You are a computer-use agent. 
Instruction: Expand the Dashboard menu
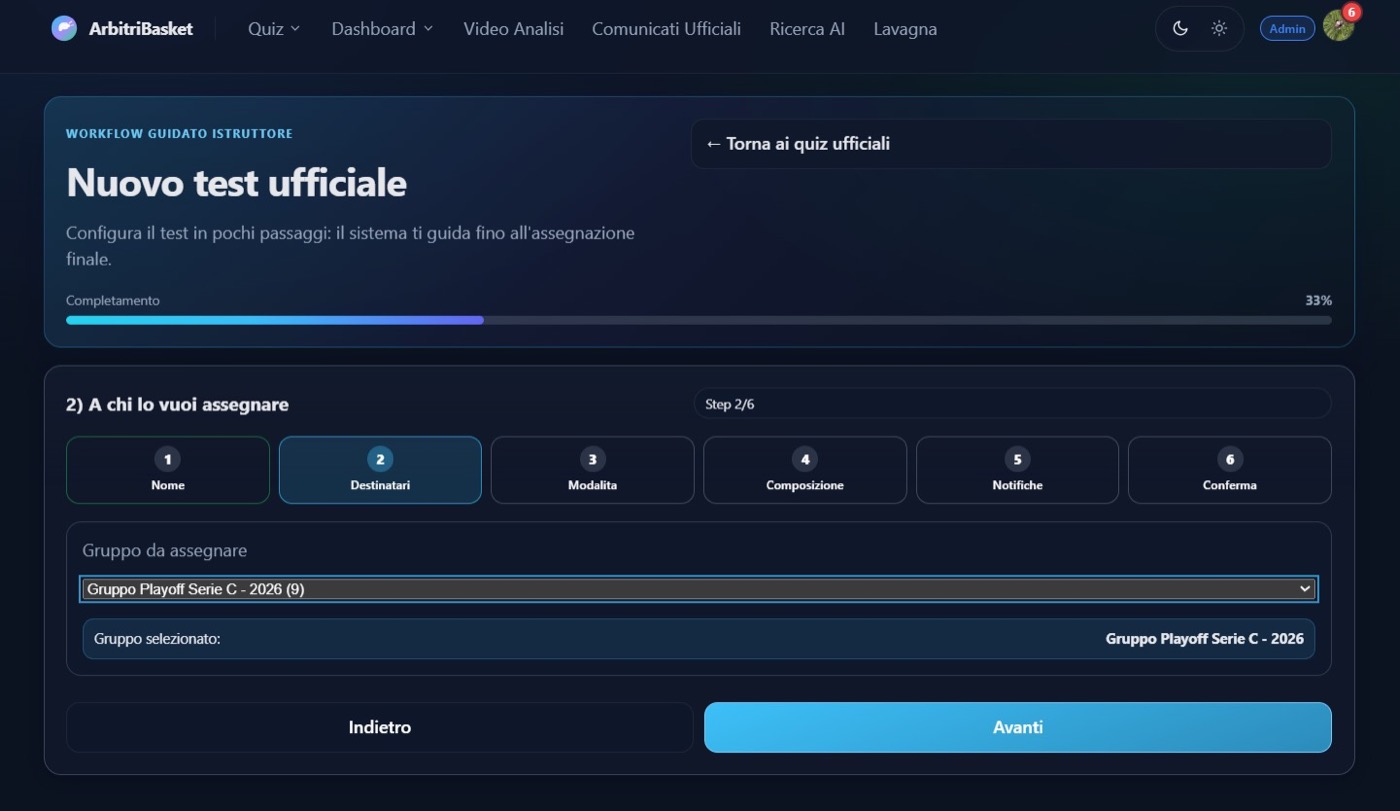[382, 29]
